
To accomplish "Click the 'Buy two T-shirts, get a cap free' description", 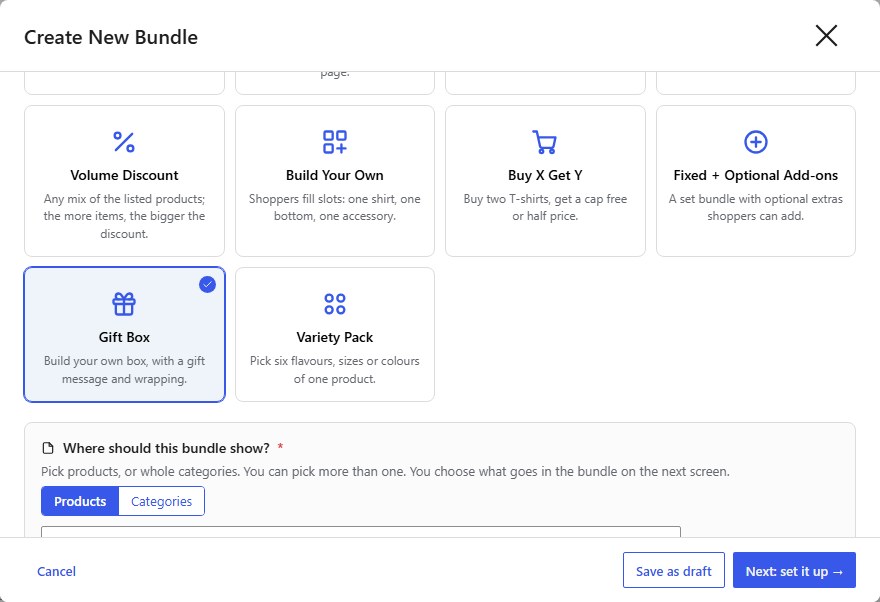I will point(545,208).
